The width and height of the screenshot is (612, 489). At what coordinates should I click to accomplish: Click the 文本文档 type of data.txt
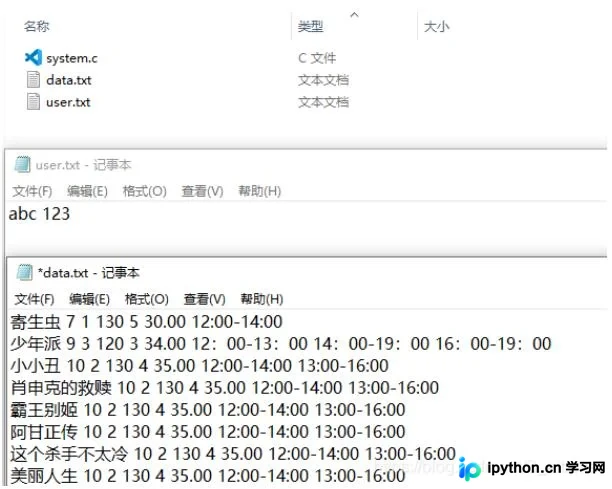tap(324, 80)
